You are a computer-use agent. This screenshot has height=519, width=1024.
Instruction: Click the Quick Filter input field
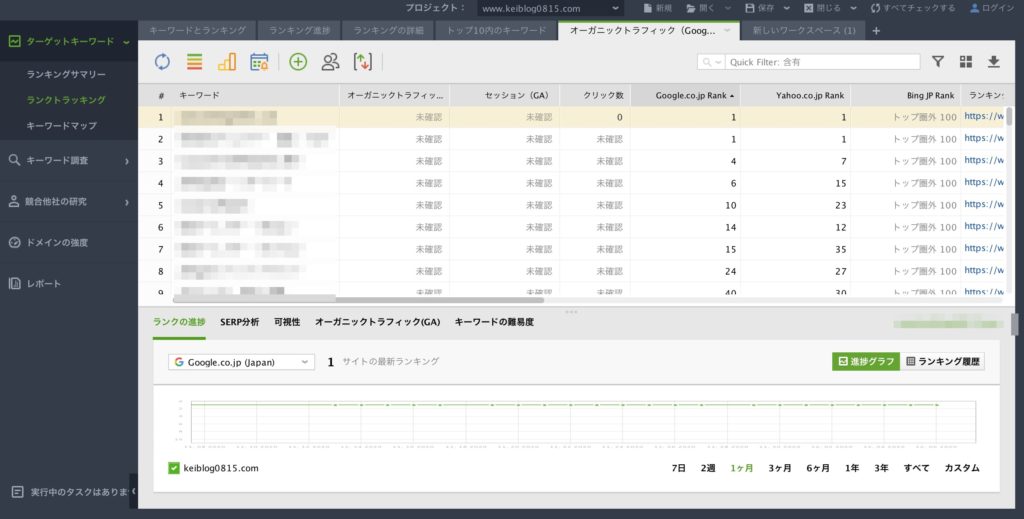pyautogui.click(x=823, y=62)
